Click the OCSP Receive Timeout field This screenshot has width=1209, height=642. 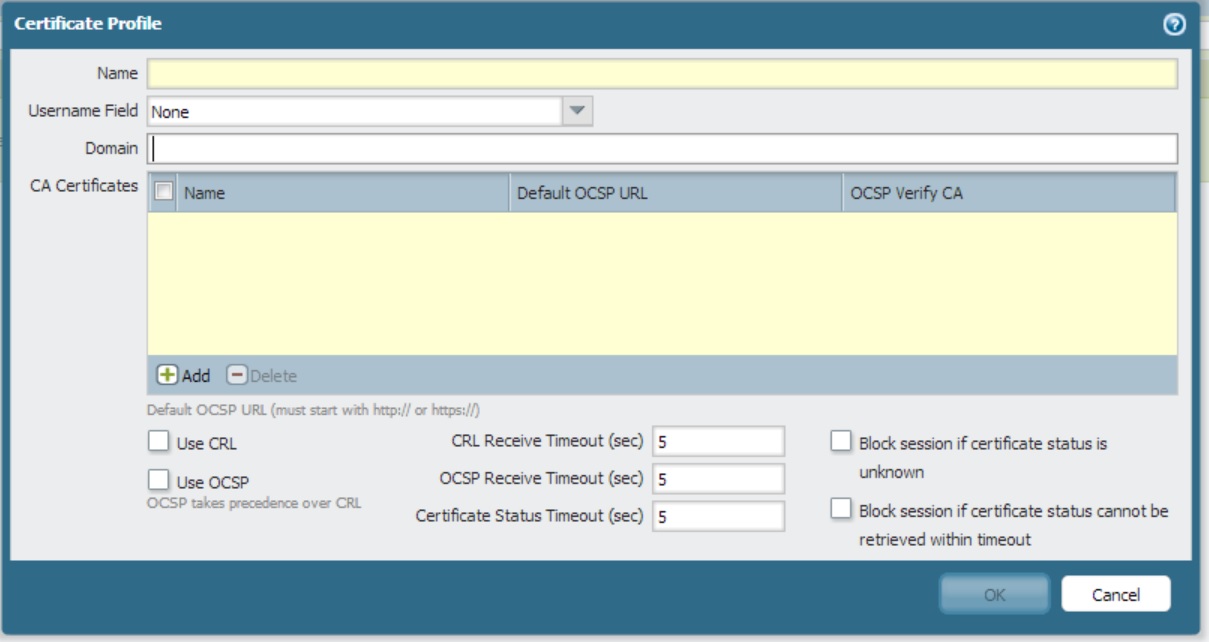[x=718, y=479]
